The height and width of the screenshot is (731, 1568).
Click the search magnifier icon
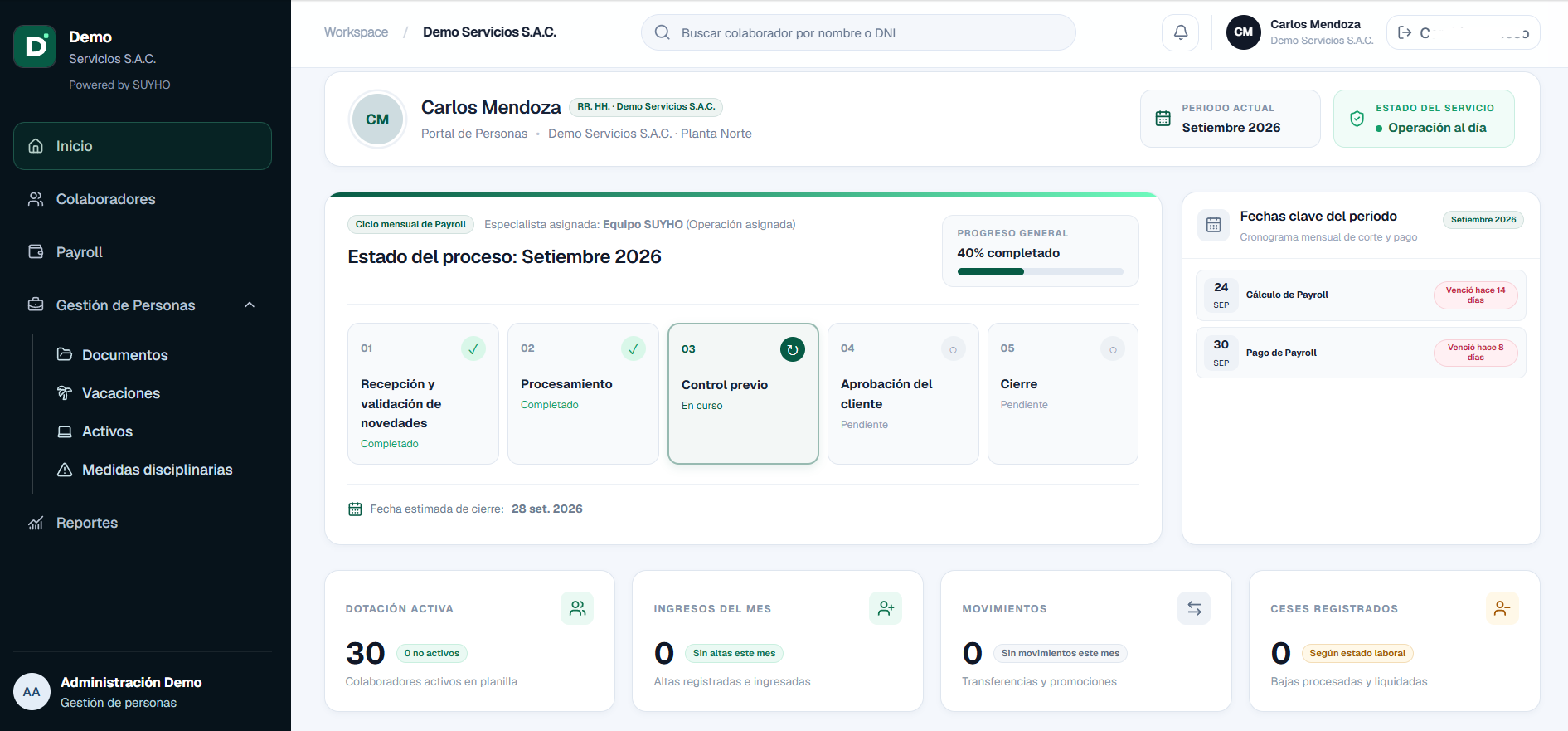[x=662, y=32]
